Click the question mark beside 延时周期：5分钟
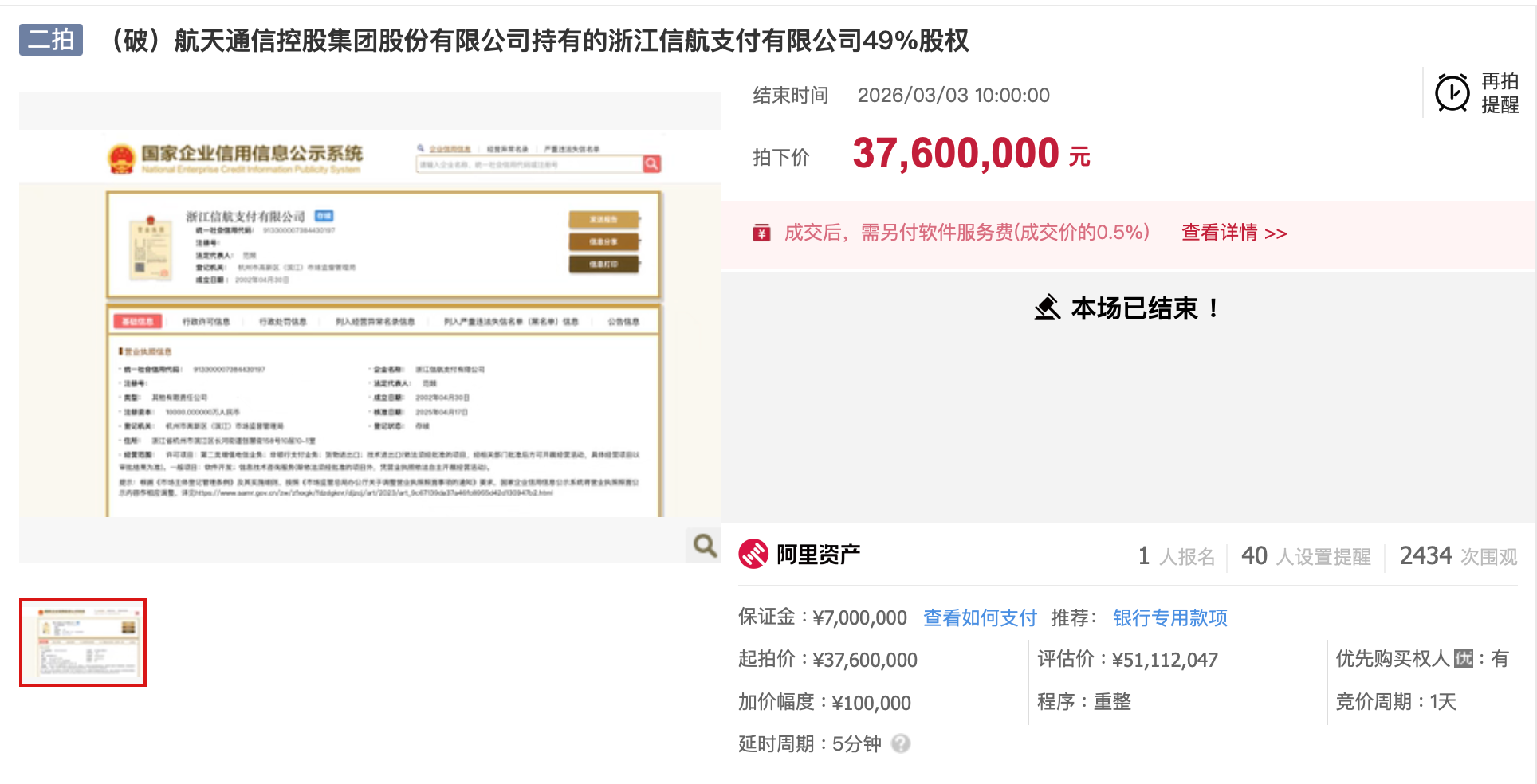The image size is (1537, 784). tap(902, 743)
